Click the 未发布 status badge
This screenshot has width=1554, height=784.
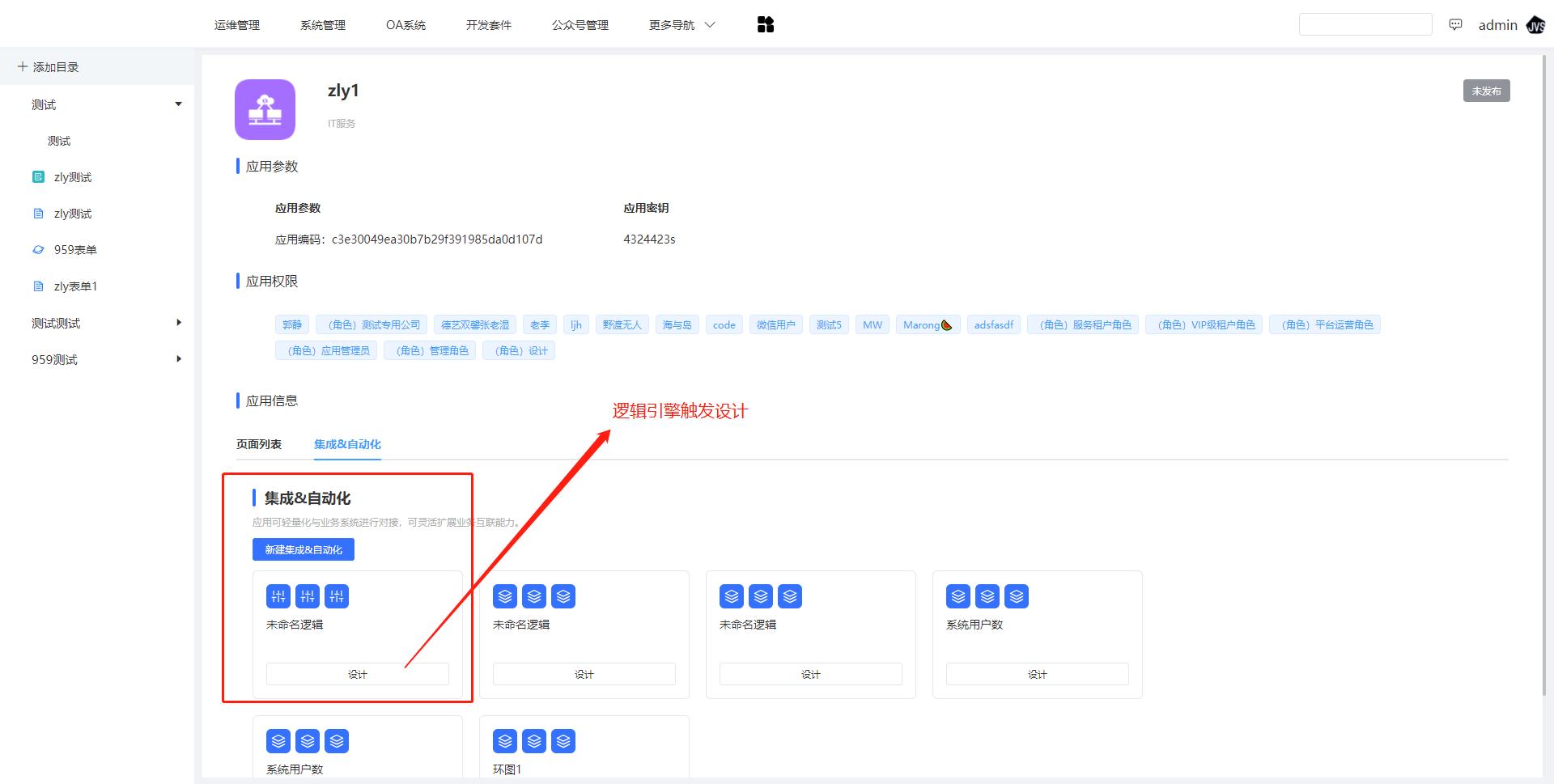1486,91
